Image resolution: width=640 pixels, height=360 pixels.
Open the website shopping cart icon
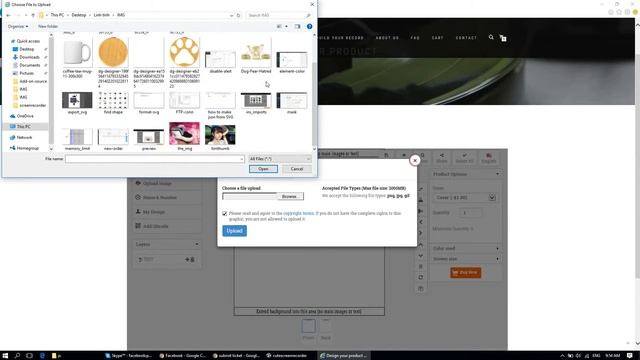[503, 38]
